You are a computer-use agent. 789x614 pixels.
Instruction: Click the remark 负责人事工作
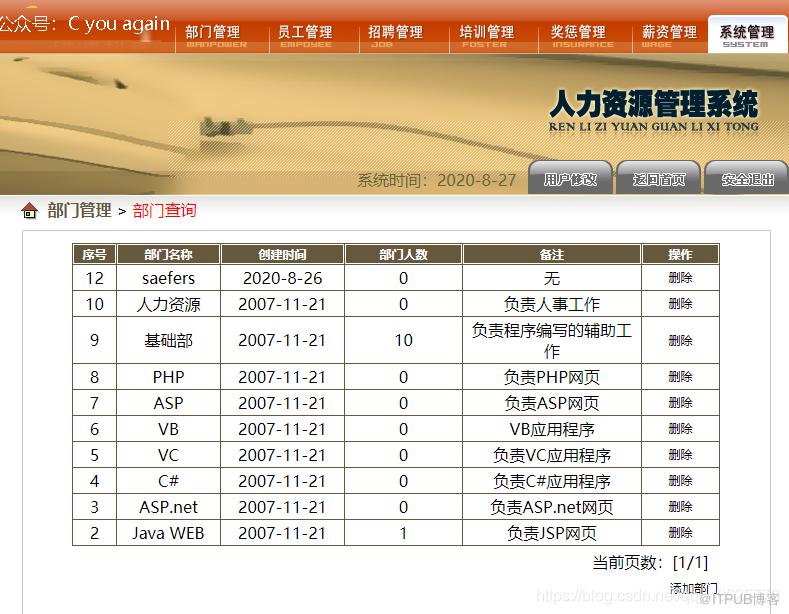(x=552, y=304)
